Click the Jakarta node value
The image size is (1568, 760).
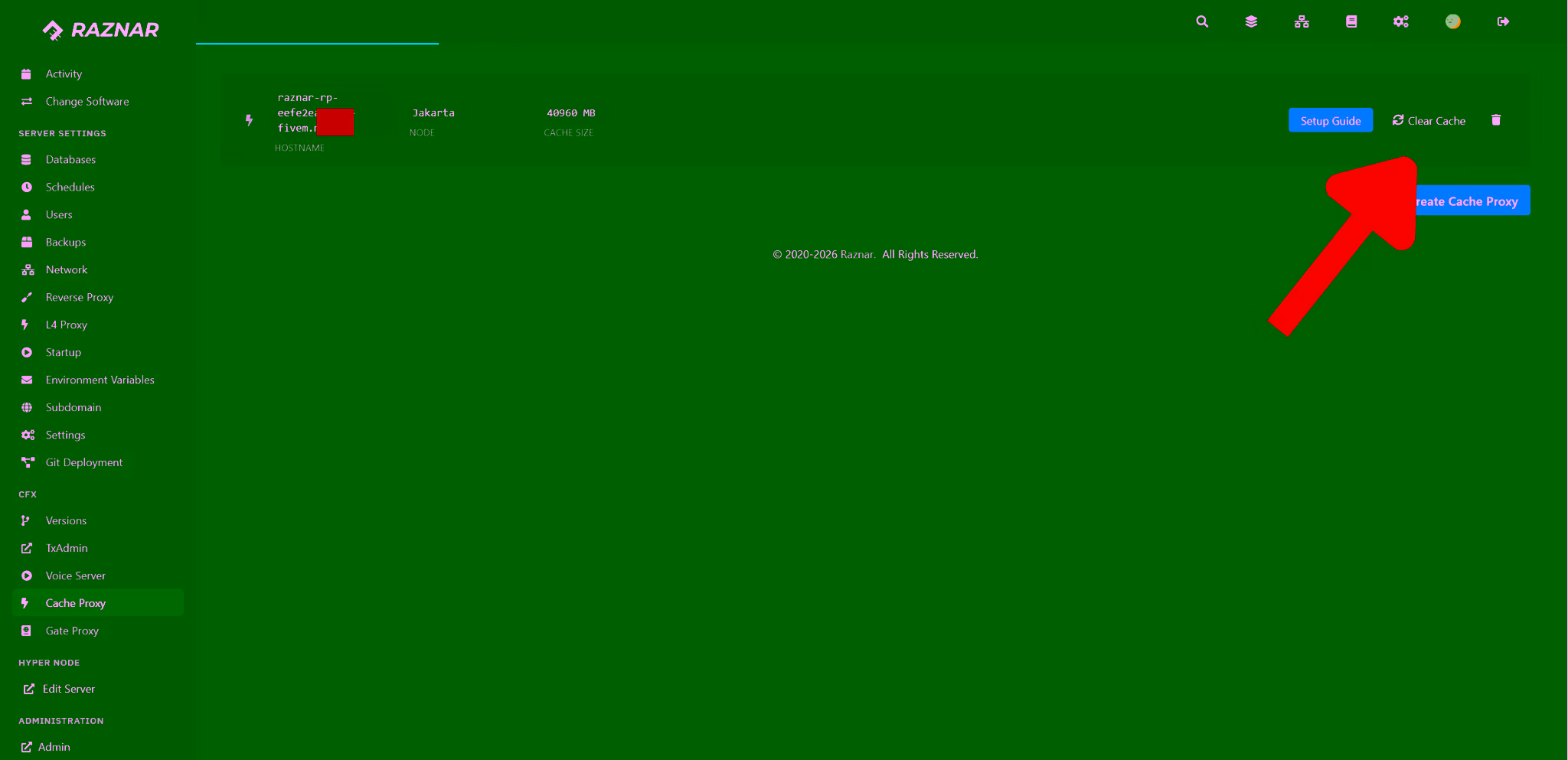click(x=433, y=113)
